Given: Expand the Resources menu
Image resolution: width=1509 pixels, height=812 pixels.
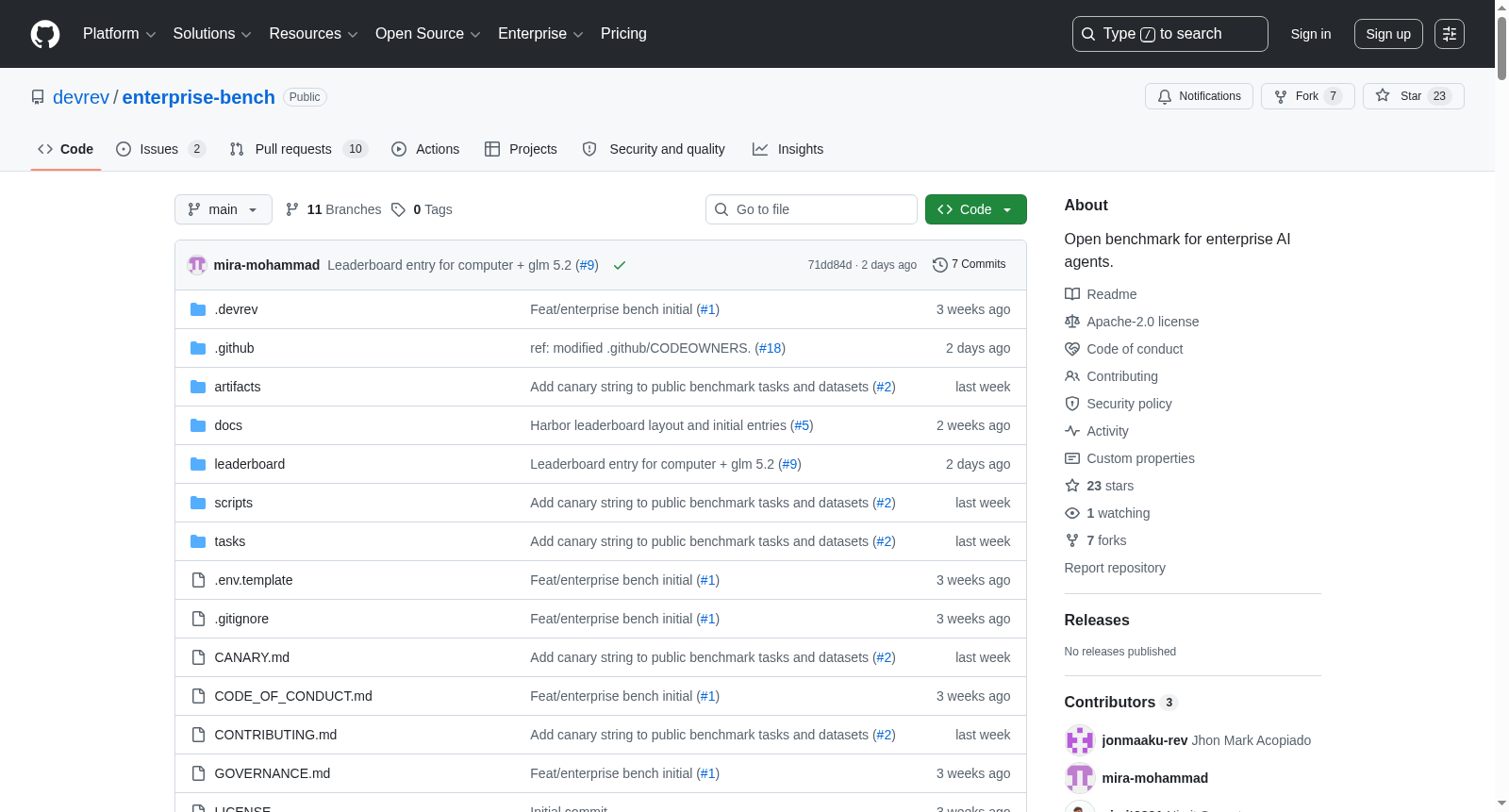Looking at the screenshot, I should click(314, 34).
